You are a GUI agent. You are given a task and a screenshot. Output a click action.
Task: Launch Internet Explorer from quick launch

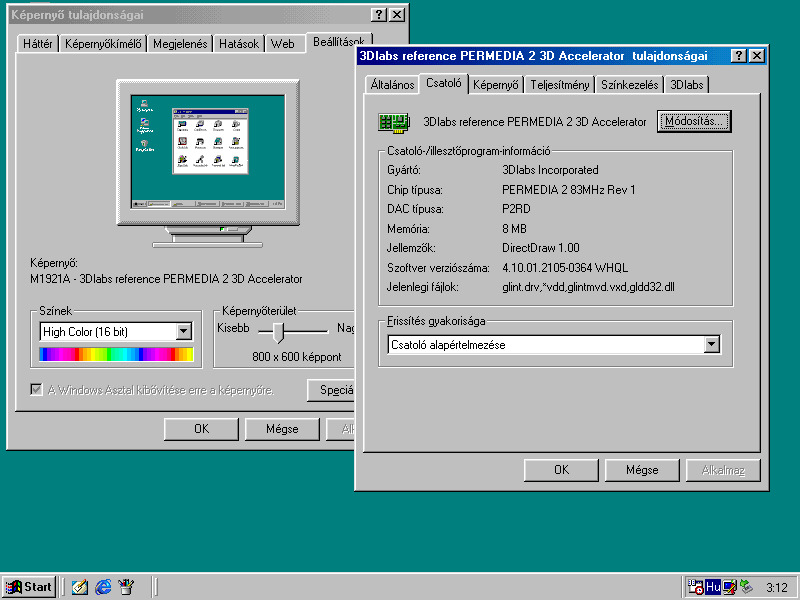point(103,587)
